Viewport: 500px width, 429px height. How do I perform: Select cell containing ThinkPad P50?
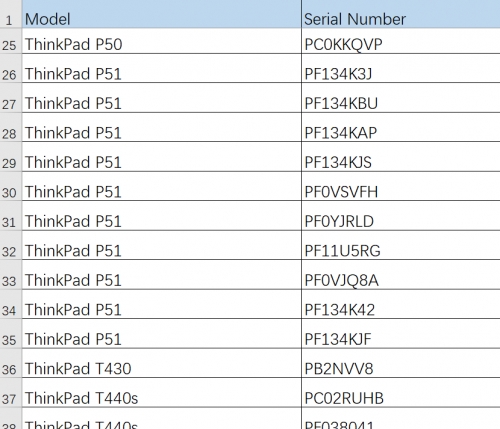pos(162,41)
